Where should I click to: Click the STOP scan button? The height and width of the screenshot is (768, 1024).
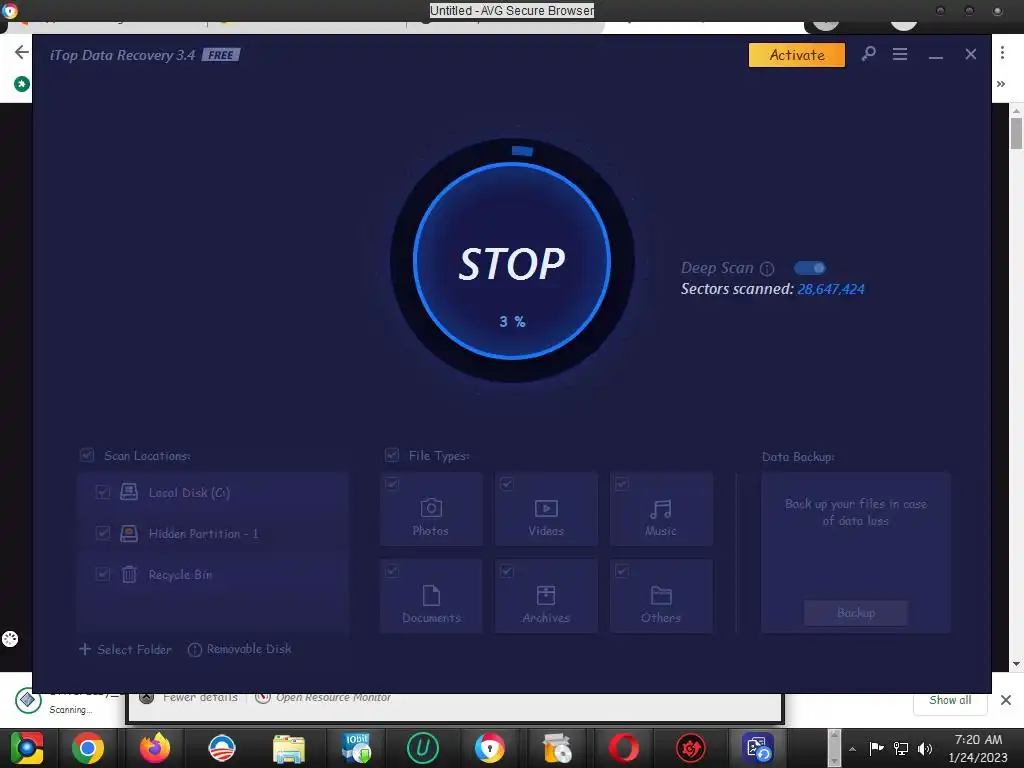pos(512,261)
